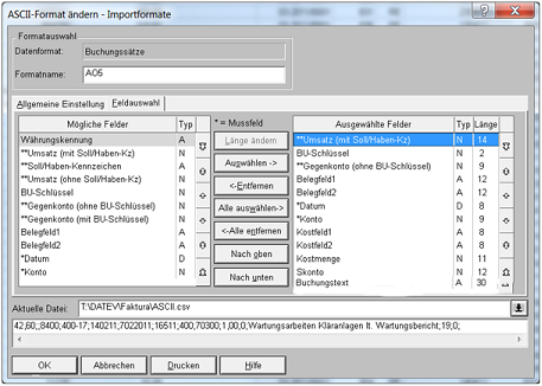This screenshot has height=386, width=542.
Task: Open help via the Hilfe button
Action: pos(253,365)
